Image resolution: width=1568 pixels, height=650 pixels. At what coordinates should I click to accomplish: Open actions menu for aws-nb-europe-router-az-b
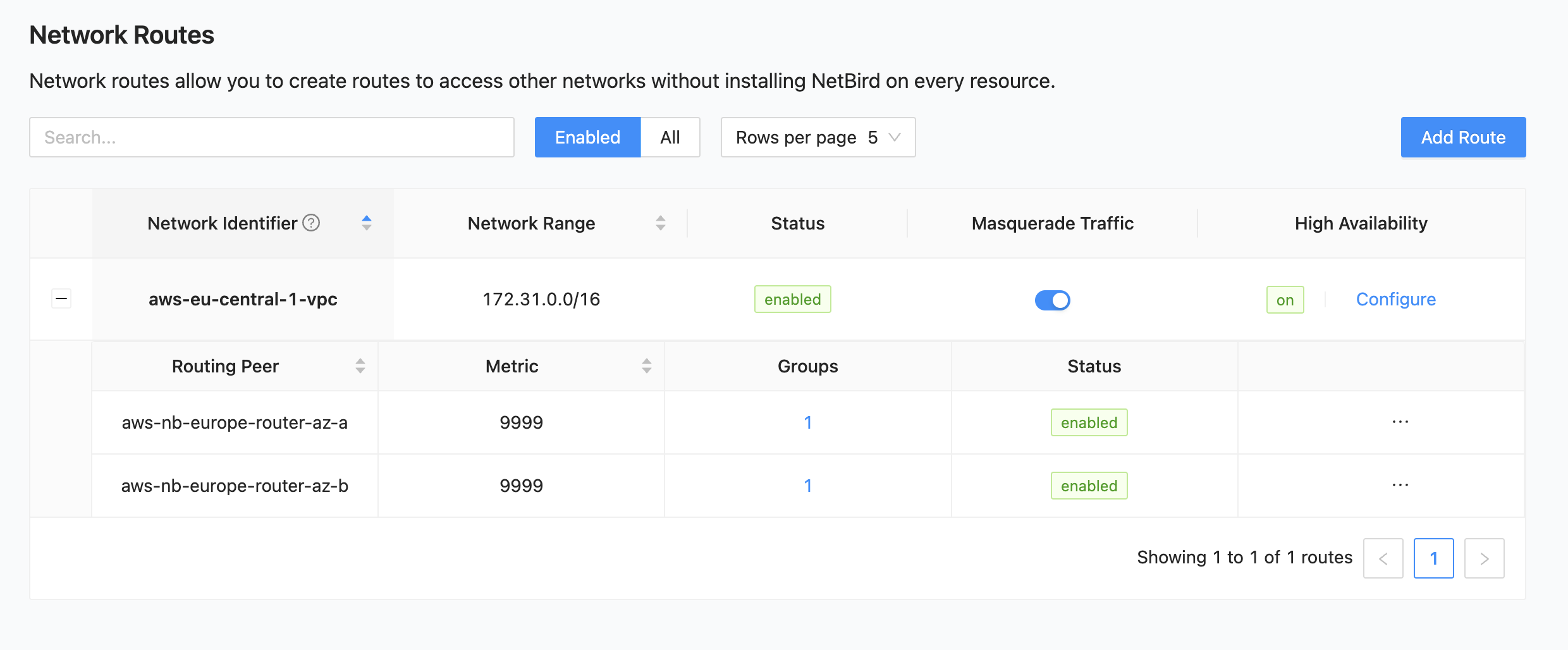tap(1400, 486)
